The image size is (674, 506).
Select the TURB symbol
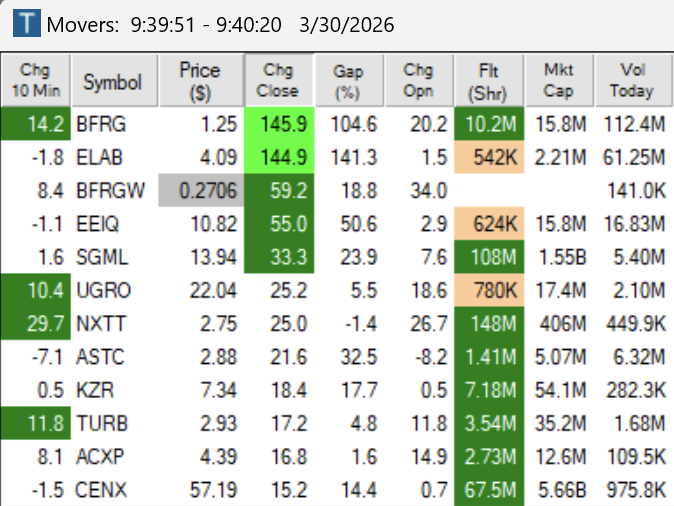point(102,423)
